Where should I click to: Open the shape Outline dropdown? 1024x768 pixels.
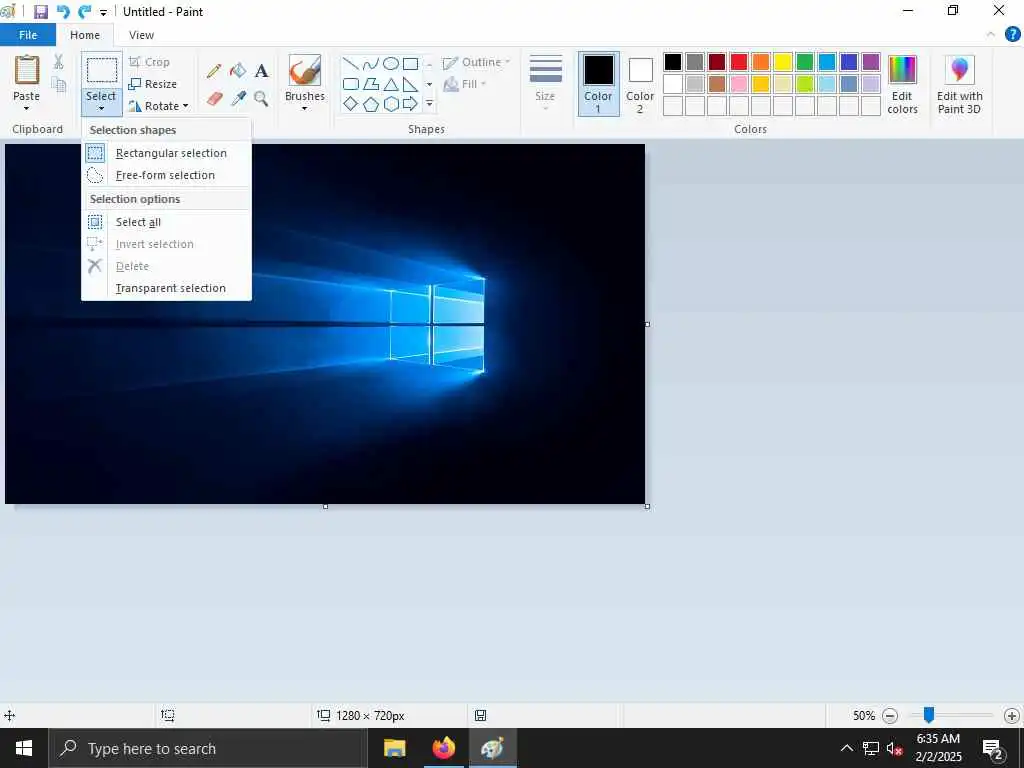click(x=476, y=62)
